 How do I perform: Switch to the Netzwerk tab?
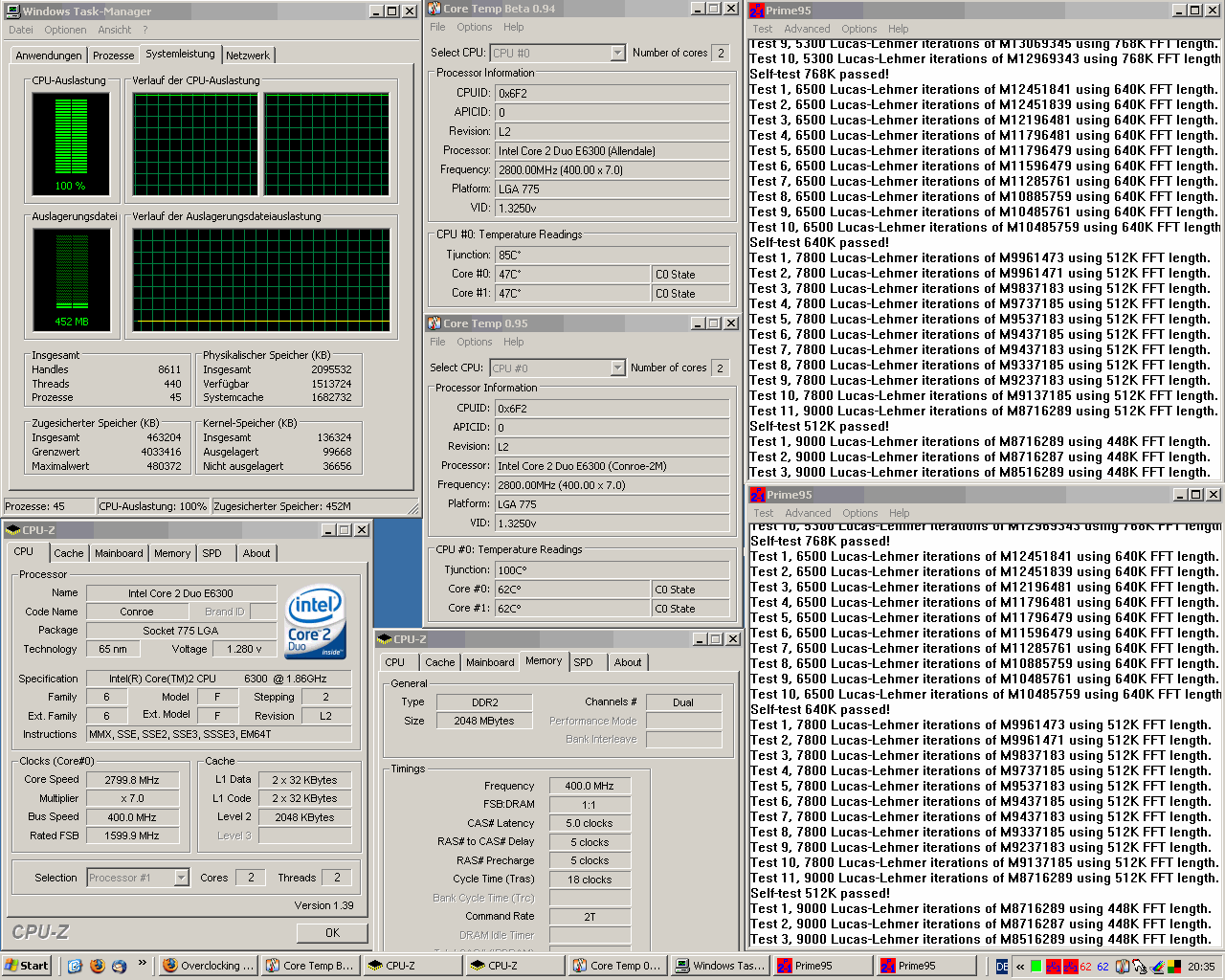(x=248, y=56)
